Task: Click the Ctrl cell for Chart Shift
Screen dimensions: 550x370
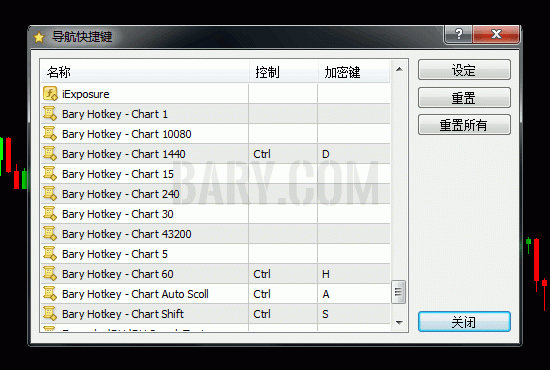Action: pyautogui.click(x=283, y=314)
